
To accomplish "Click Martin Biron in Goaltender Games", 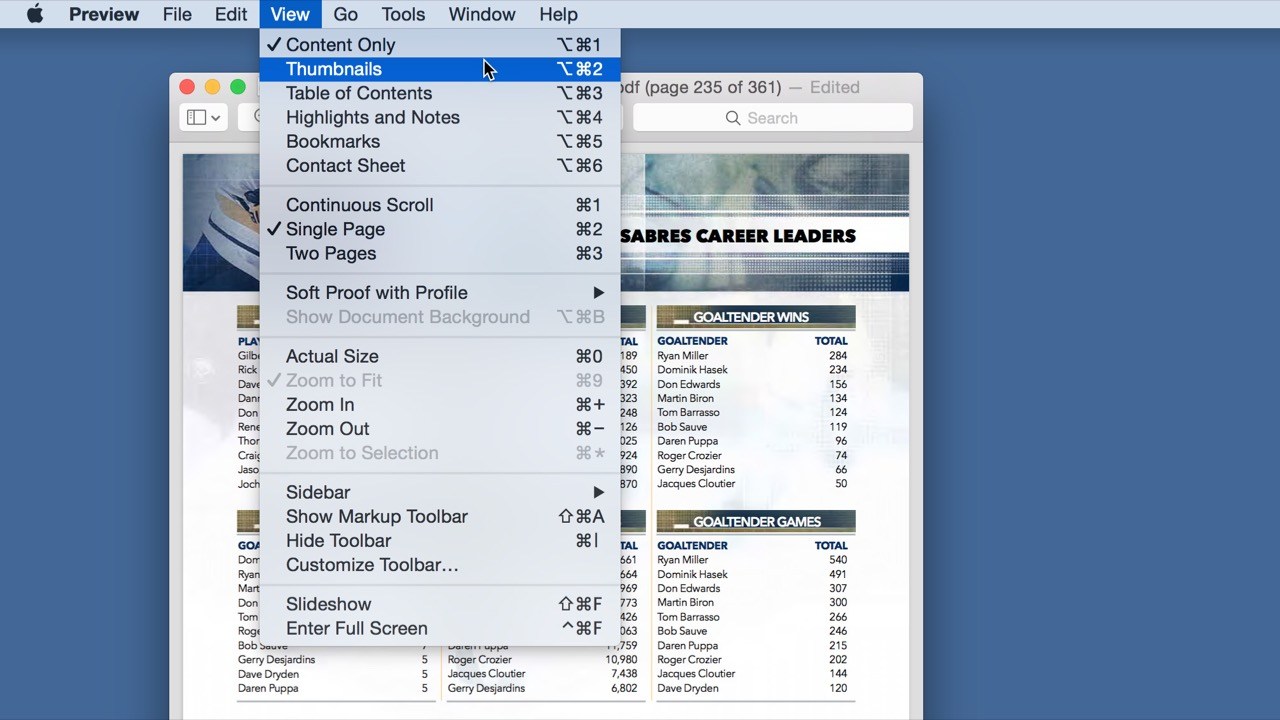I will point(685,603).
